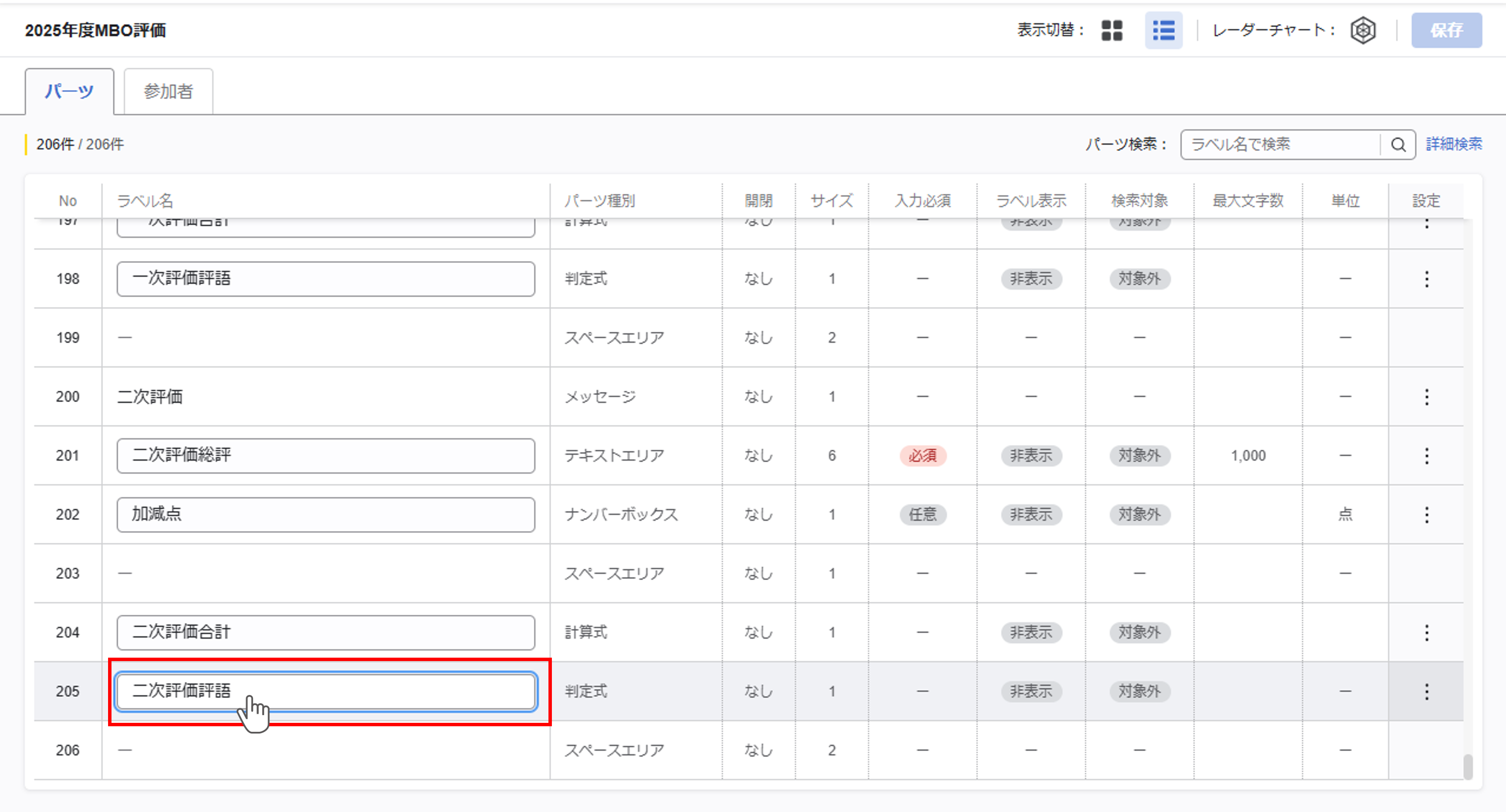Open settings menu for 二次評価合計 row

tap(1427, 632)
